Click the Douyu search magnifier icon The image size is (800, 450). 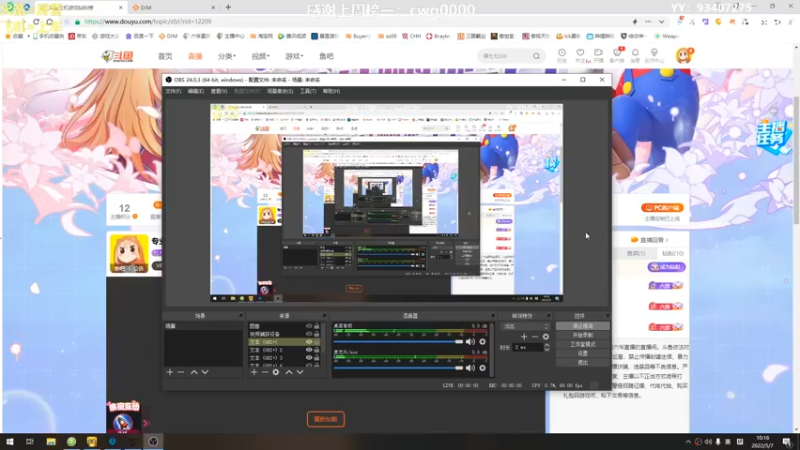(536, 56)
